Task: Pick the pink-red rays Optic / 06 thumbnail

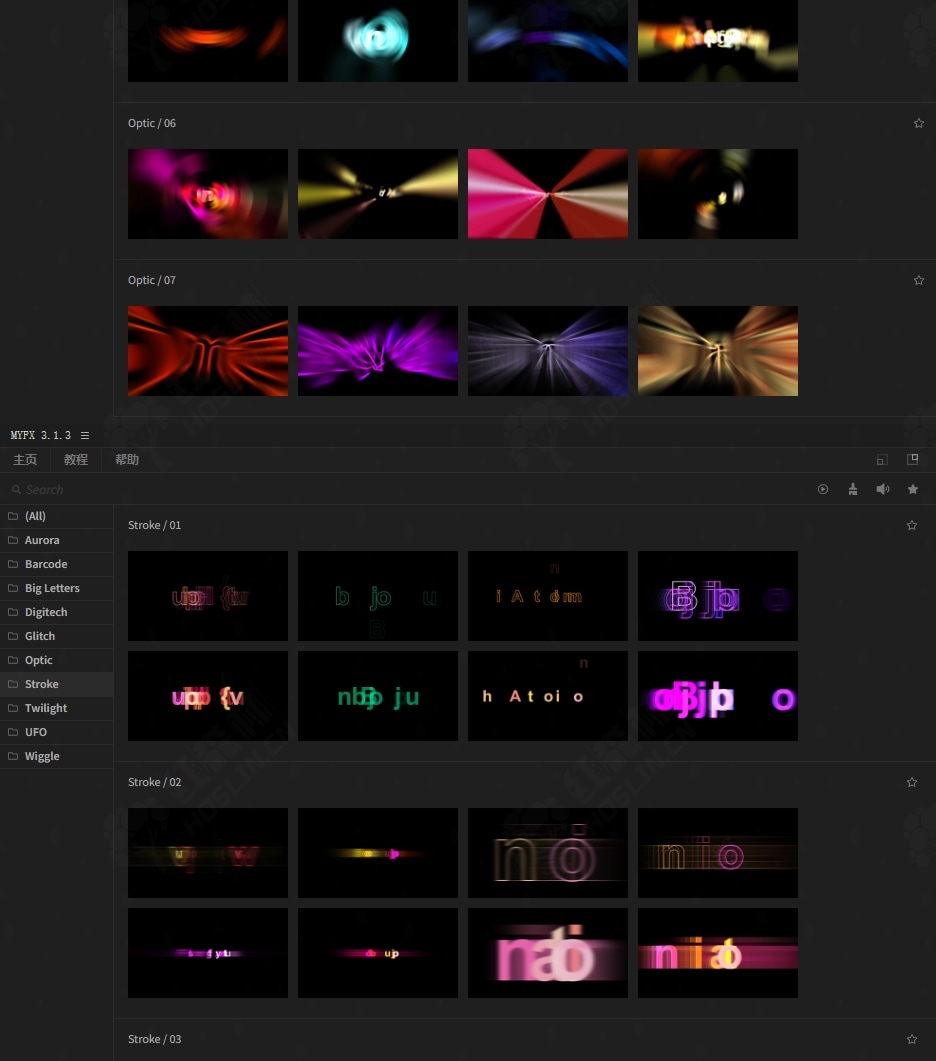Action: tap(548, 194)
